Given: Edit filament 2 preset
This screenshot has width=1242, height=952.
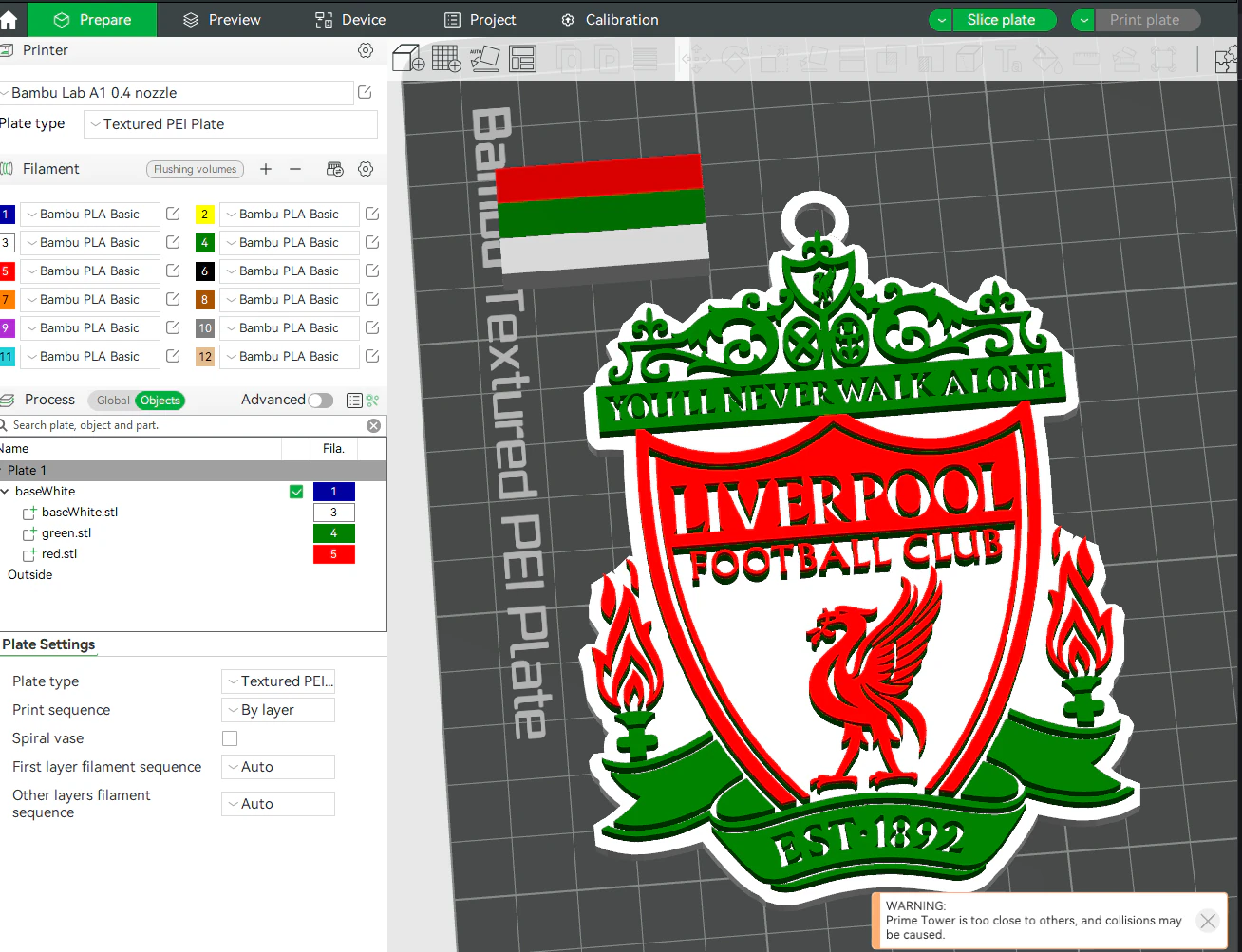Looking at the screenshot, I should [x=372, y=214].
